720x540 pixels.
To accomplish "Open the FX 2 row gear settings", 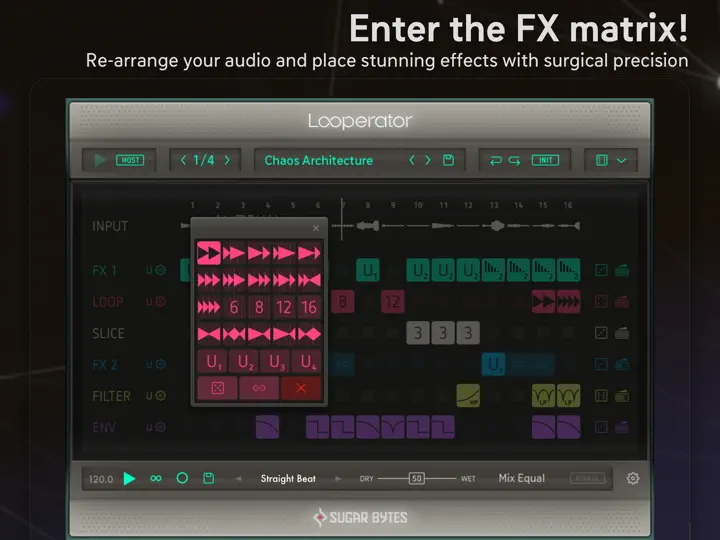I will point(160,364).
